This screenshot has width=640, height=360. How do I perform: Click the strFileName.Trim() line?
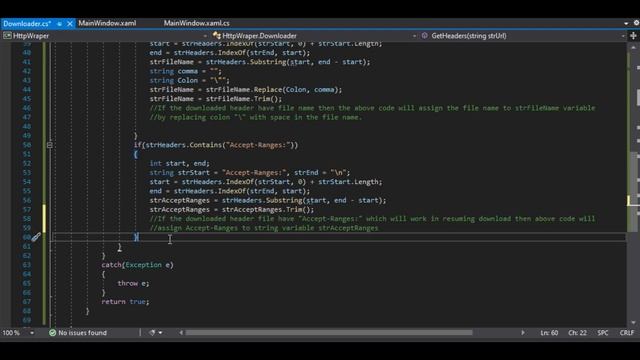(216, 99)
